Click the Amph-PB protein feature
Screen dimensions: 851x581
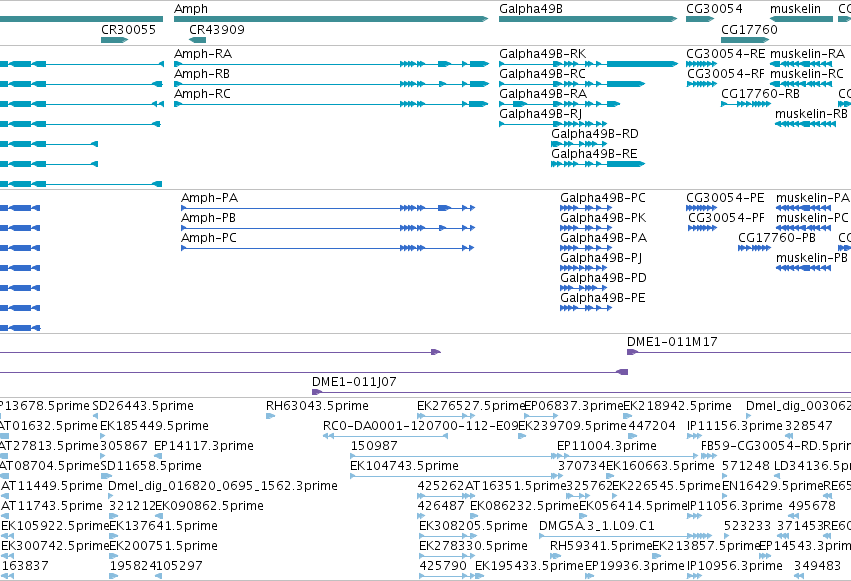click(328, 228)
